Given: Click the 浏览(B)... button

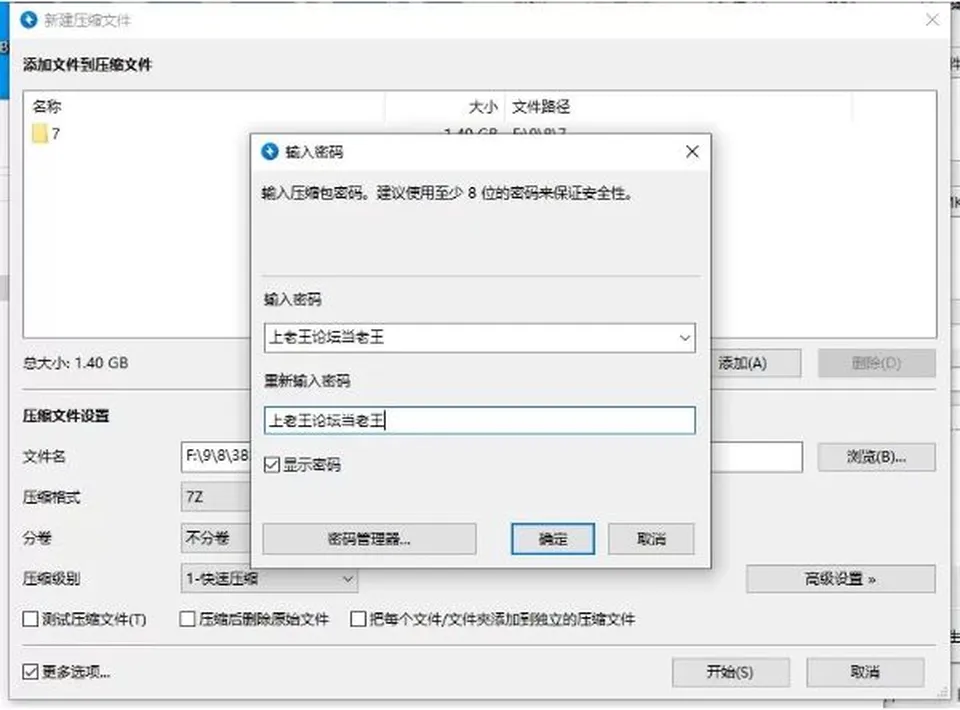Looking at the screenshot, I should [x=876, y=457].
